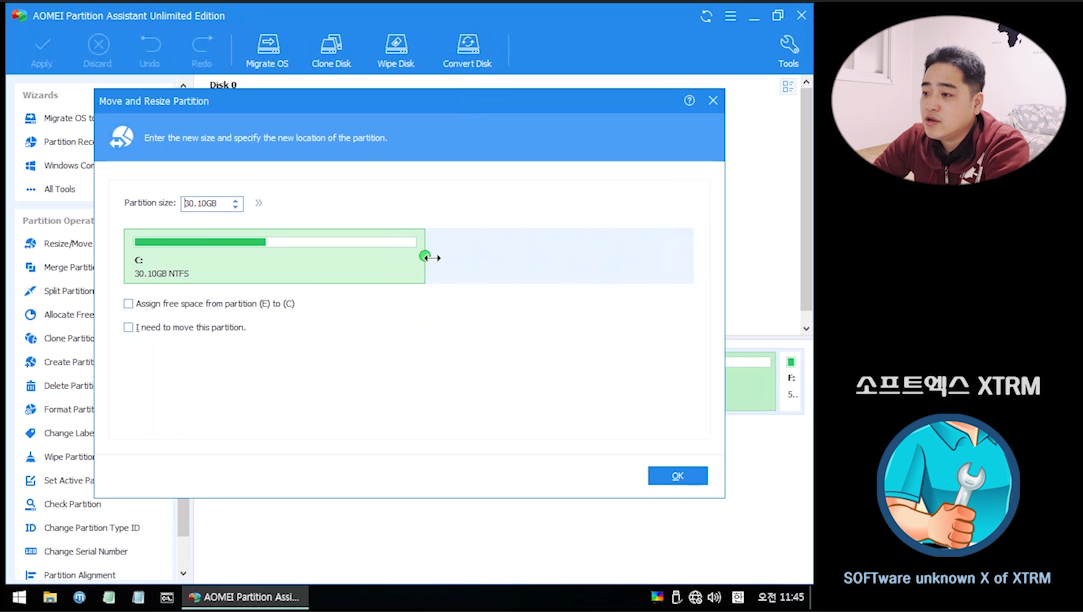Click the green partition resize handle
This screenshot has height=612, width=1083.
tap(424, 256)
